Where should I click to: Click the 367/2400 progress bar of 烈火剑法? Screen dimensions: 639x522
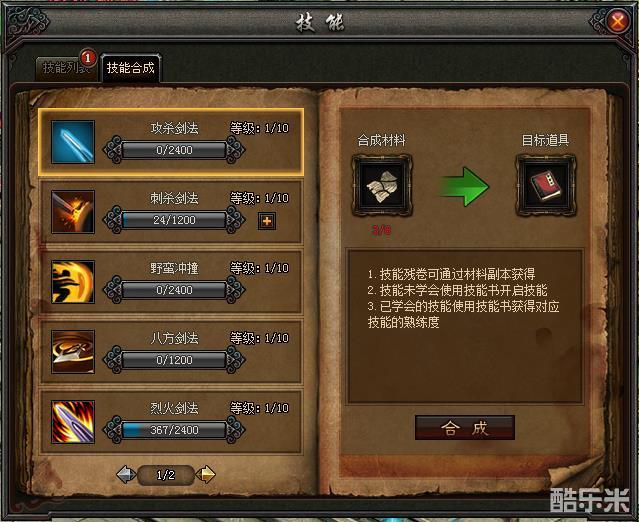[174, 430]
